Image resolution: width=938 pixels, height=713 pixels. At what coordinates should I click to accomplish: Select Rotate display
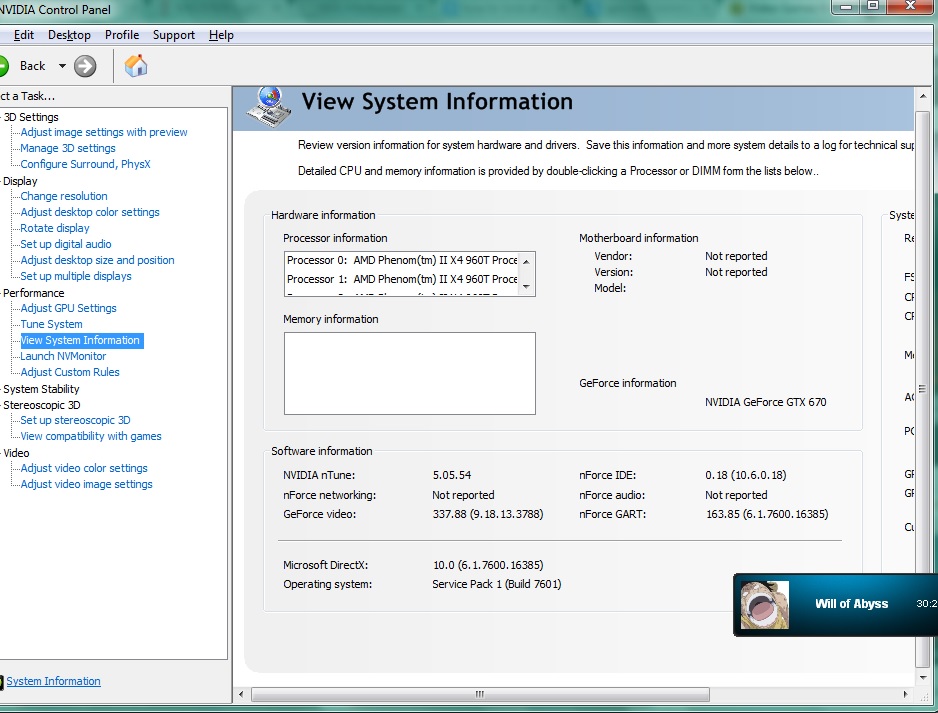54,228
